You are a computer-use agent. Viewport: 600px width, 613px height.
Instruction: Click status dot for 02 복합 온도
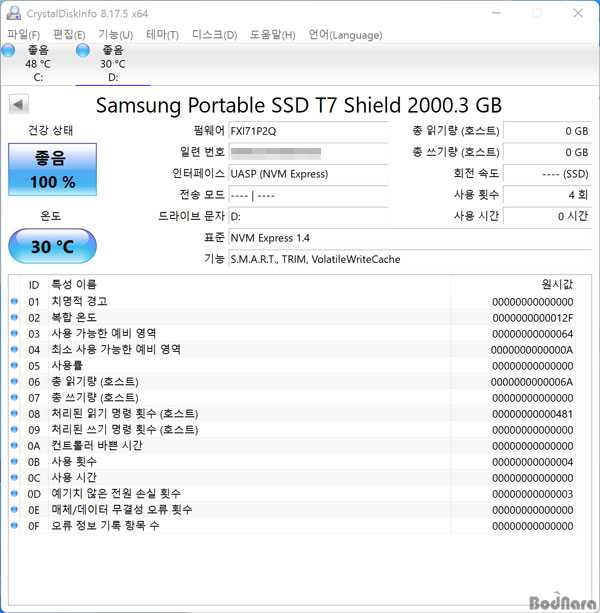pyautogui.click(x=14, y=317)
